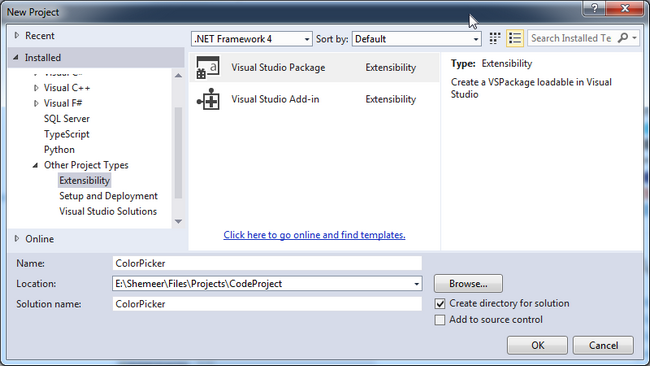Click the tree vertical scrollbar thumb
Screen dimensions: 650x366
click(178, 153)
